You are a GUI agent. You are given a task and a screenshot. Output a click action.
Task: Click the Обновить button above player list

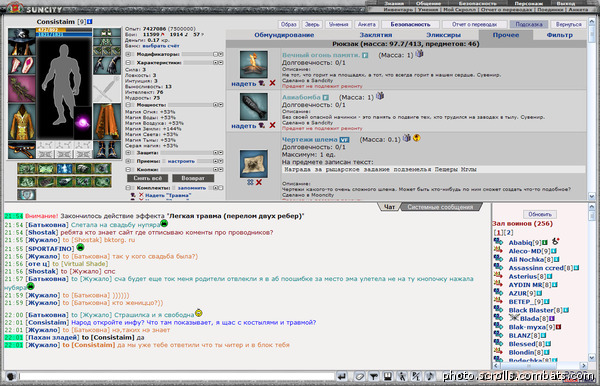pos(540,214)
